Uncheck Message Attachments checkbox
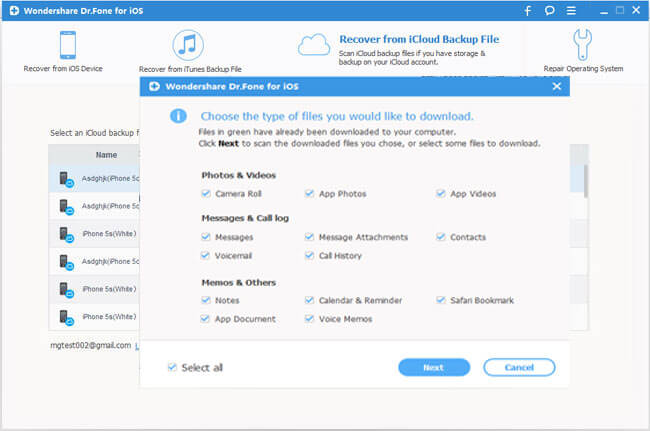Viewport: 650px width, 431px height. 309,237
